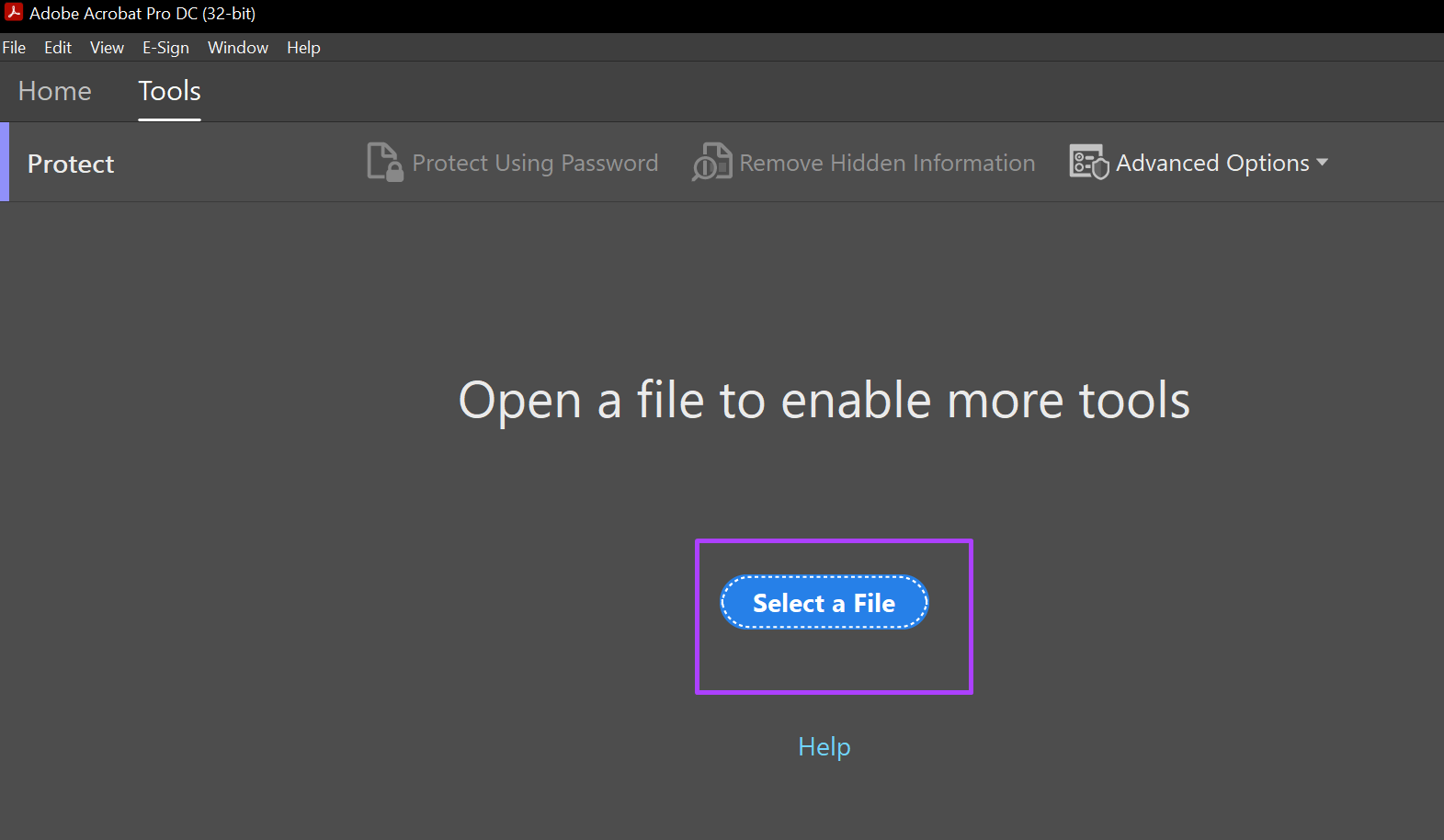Open the Edit menu

tap(58, 48)
